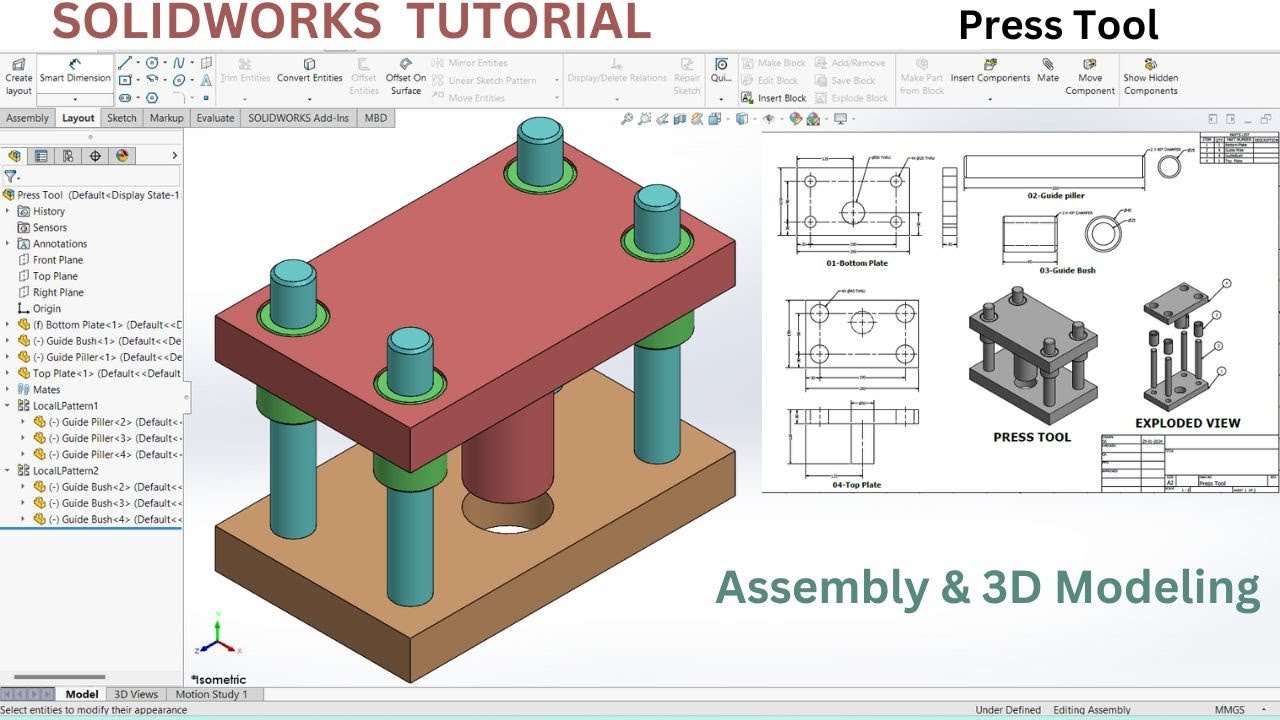This screenshot has height=720, width=1280.
Task: Select Guide Bush<4> in the tree
Action: point(108,519)
